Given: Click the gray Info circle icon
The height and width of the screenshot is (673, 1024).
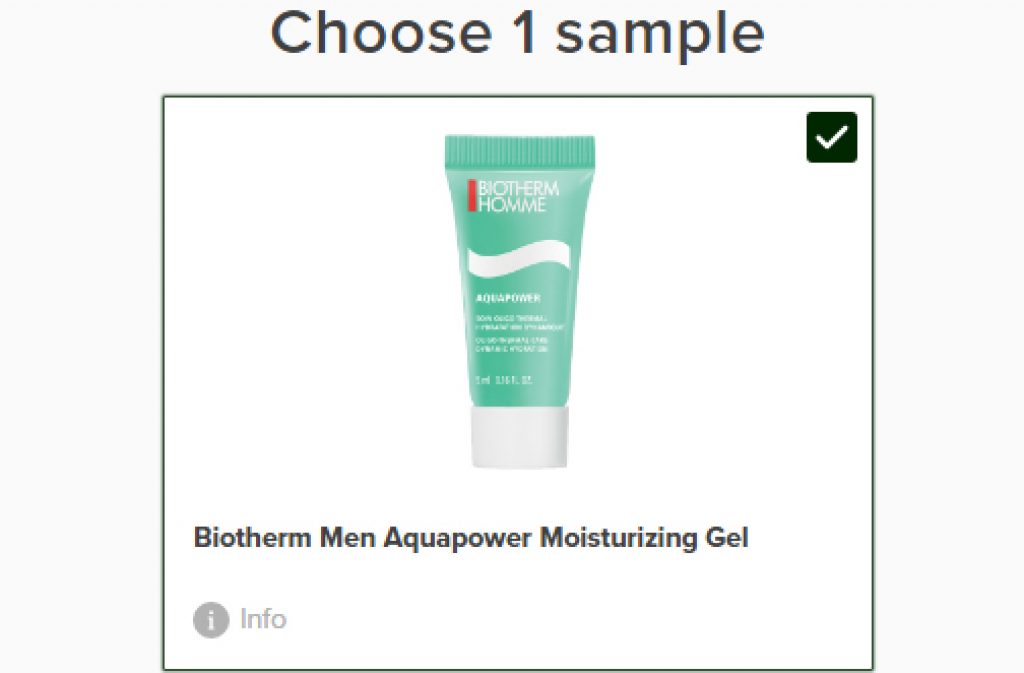Looking at the screenshot, I should [211, 619].
